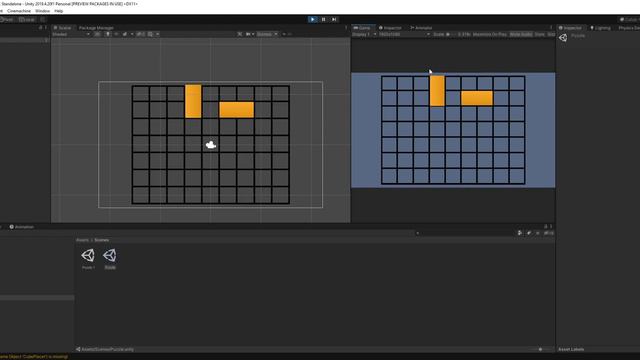
Task: Click the Step frame button
Action: click(334, 19)
